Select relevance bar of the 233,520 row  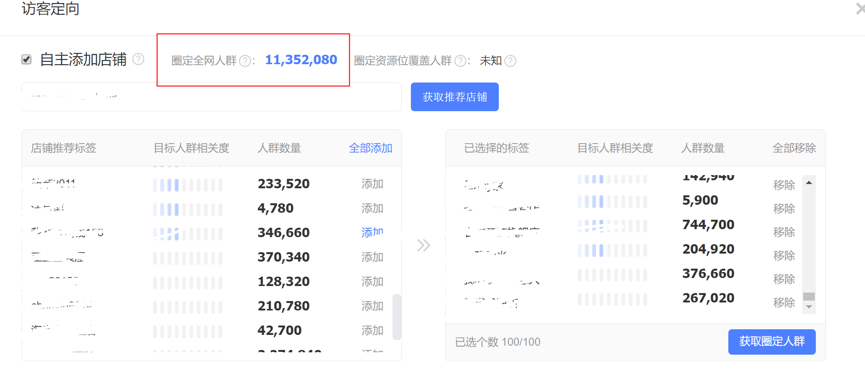pos(188,185)
